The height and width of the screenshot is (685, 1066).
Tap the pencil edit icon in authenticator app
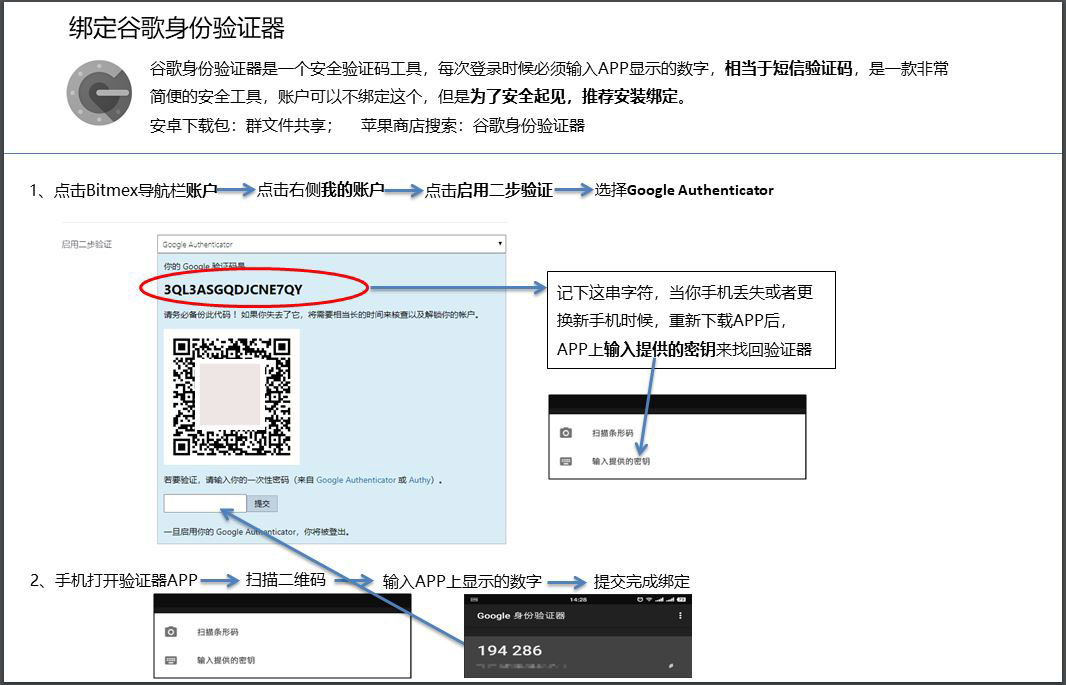click(671, 667)
